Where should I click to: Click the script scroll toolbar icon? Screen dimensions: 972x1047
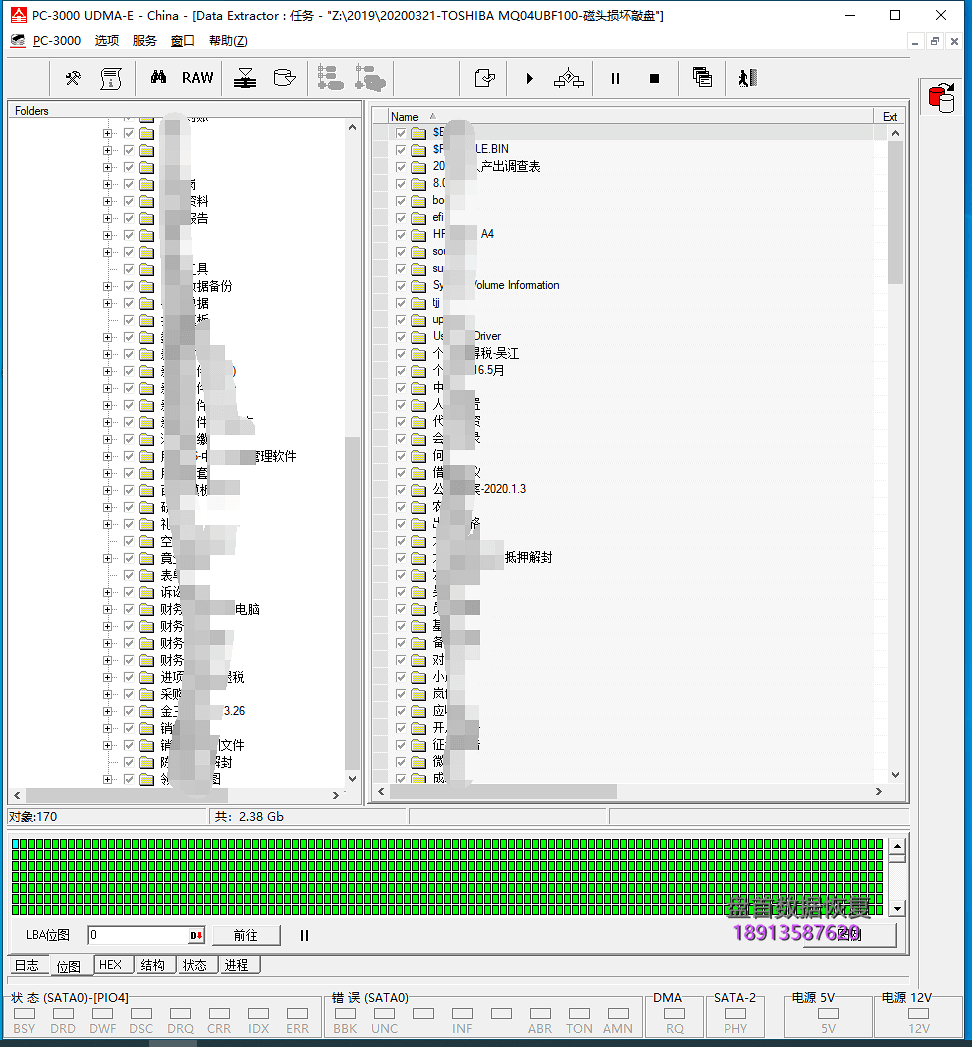111,78
